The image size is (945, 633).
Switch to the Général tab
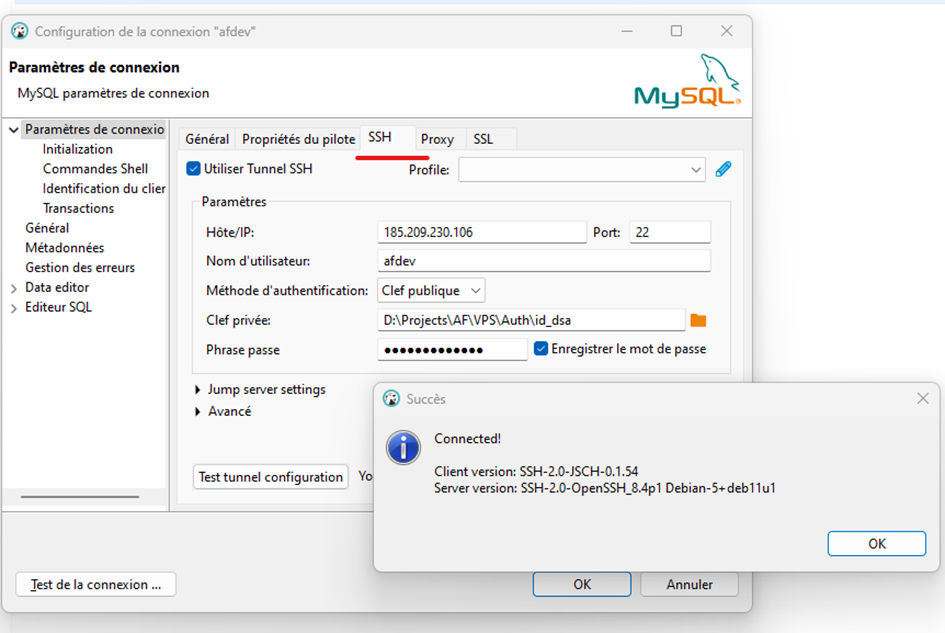(x=207, y=139)
